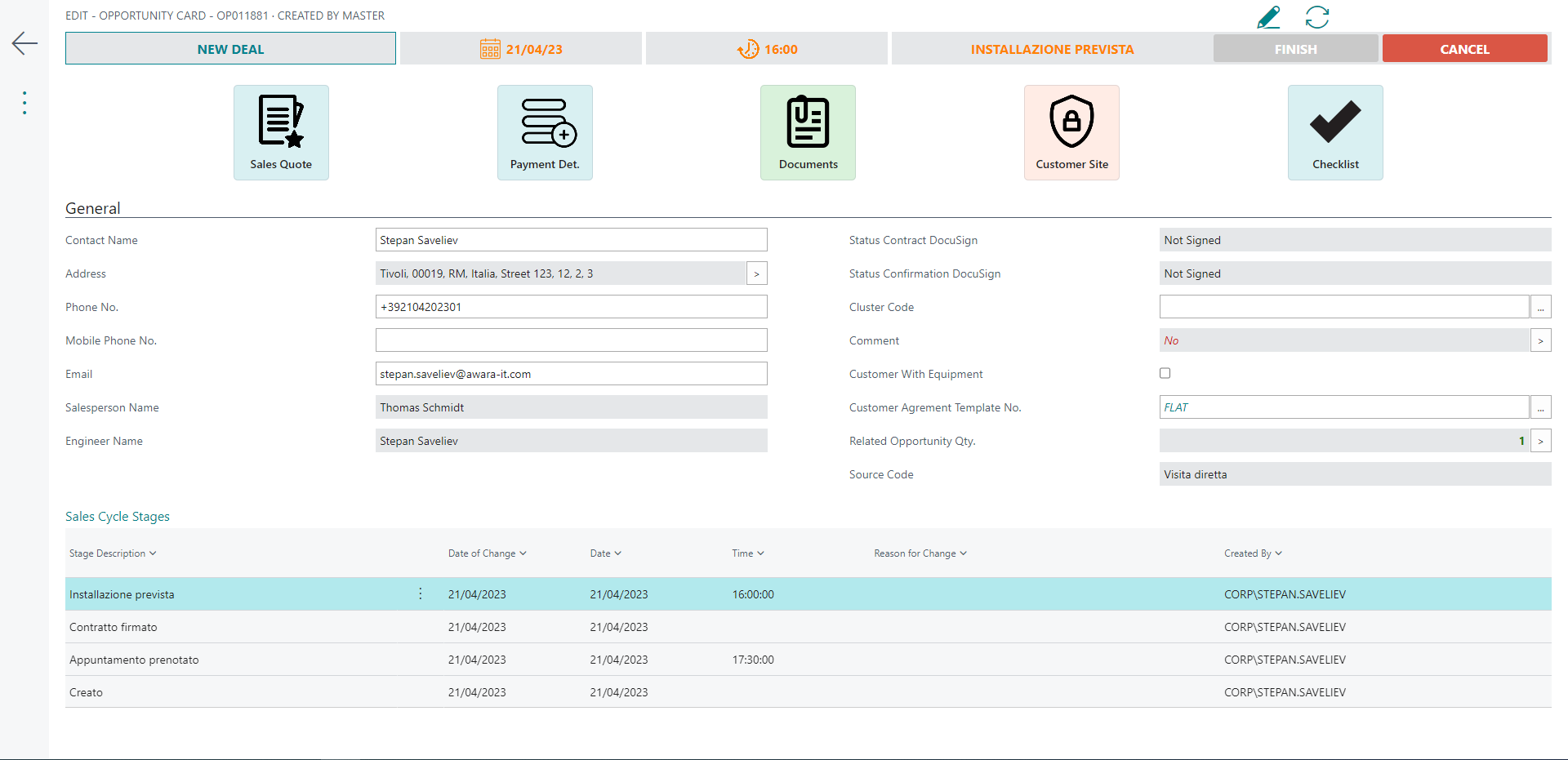Image resolution: width=1568 pixels, height=760 pixels.
Task: Open Related Opportunity Qty. drill-down arrow
Action: click(x=1541, y=441)
